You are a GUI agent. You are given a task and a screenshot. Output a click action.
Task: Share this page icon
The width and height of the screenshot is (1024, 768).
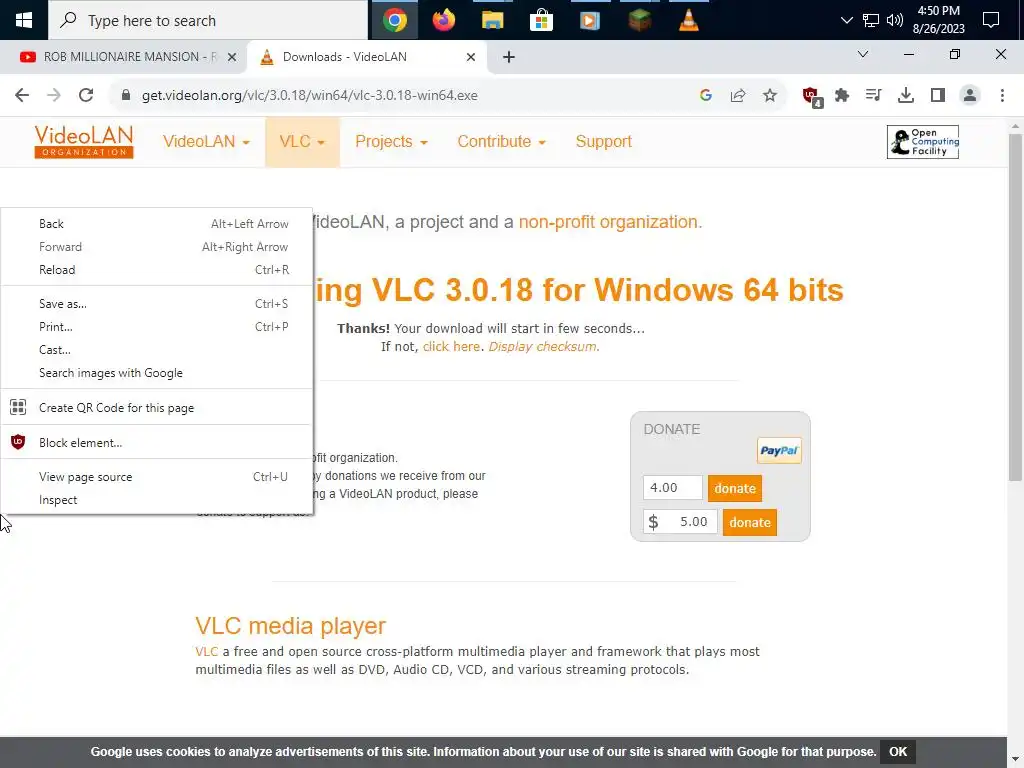click(738, 95)
